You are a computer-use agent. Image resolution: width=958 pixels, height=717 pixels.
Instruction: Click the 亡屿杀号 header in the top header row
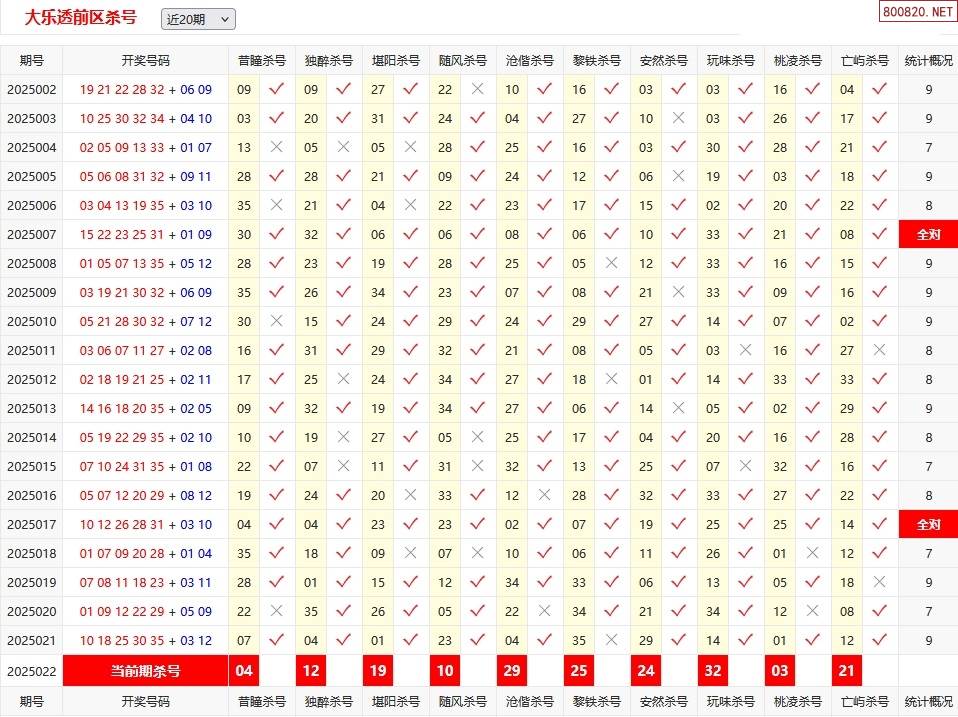pos(865,60)
